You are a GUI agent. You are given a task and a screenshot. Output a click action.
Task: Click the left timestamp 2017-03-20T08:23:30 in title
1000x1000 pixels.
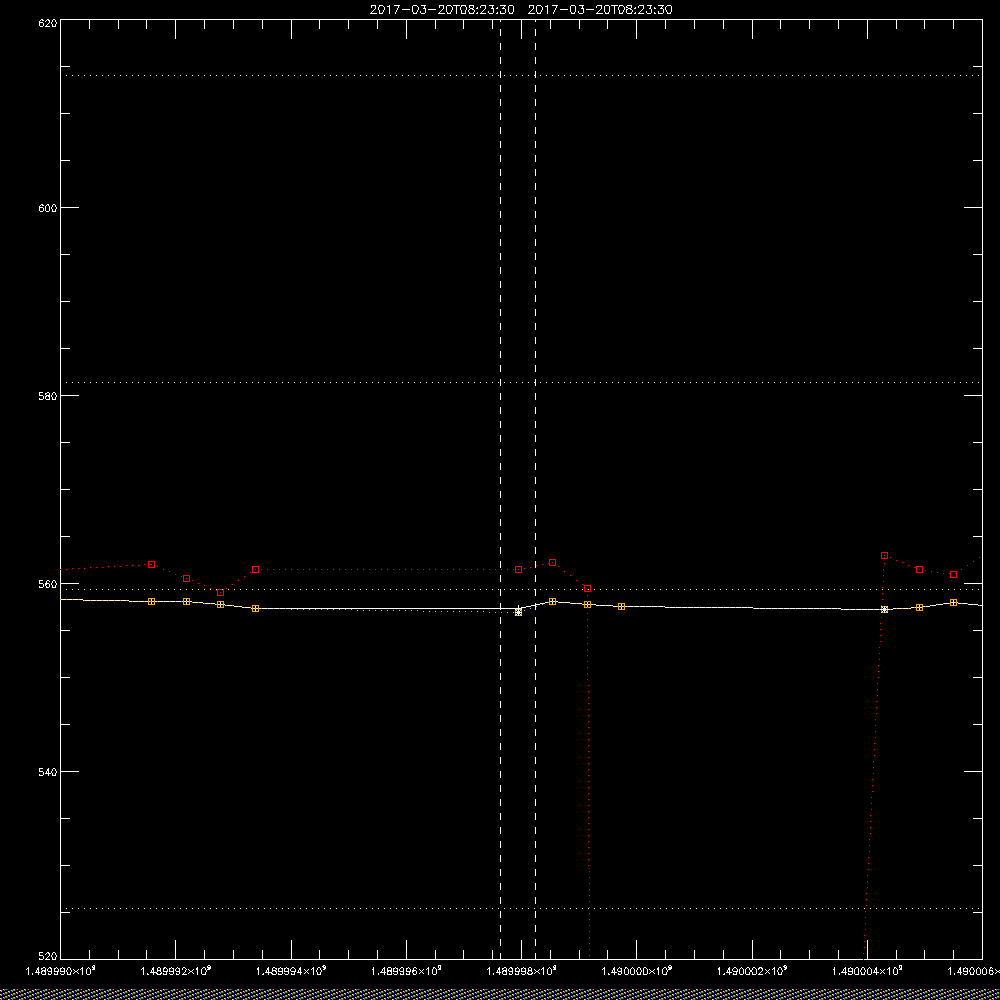coord(442,10)
